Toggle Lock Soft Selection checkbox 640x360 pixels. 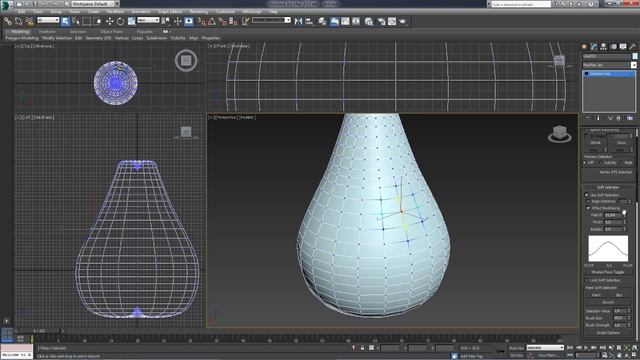[587, 280]
